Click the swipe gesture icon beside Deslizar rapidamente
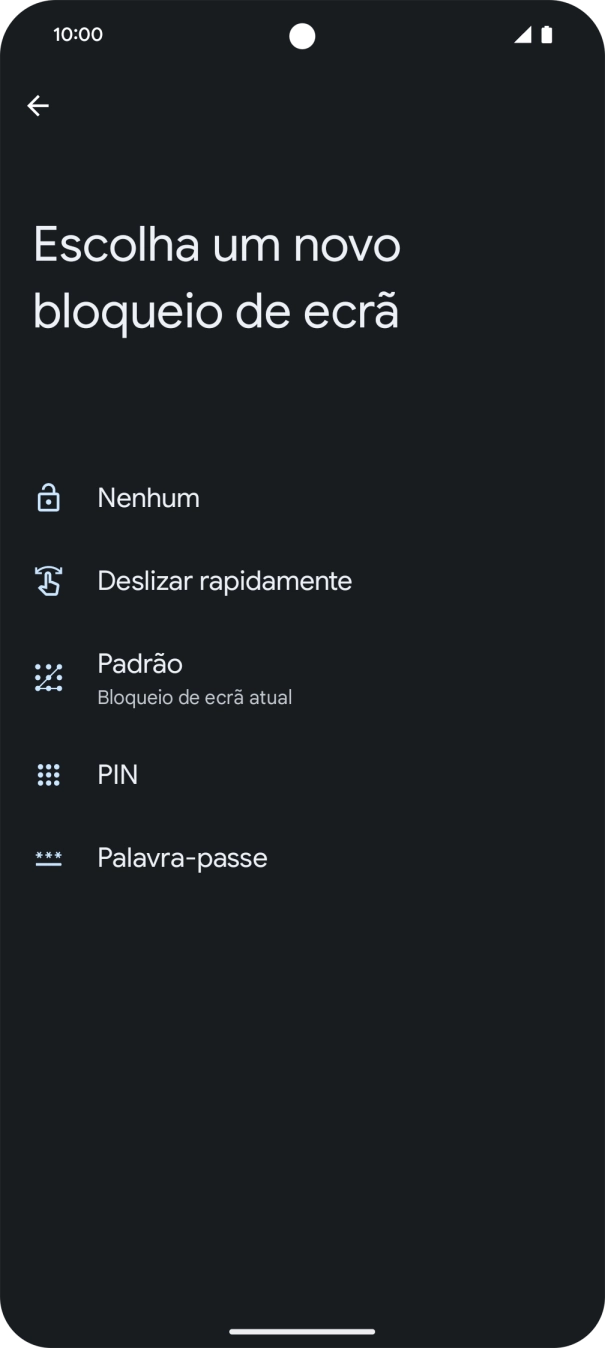This screenshot has height=1348, width=605. click(x=48, y=580)
